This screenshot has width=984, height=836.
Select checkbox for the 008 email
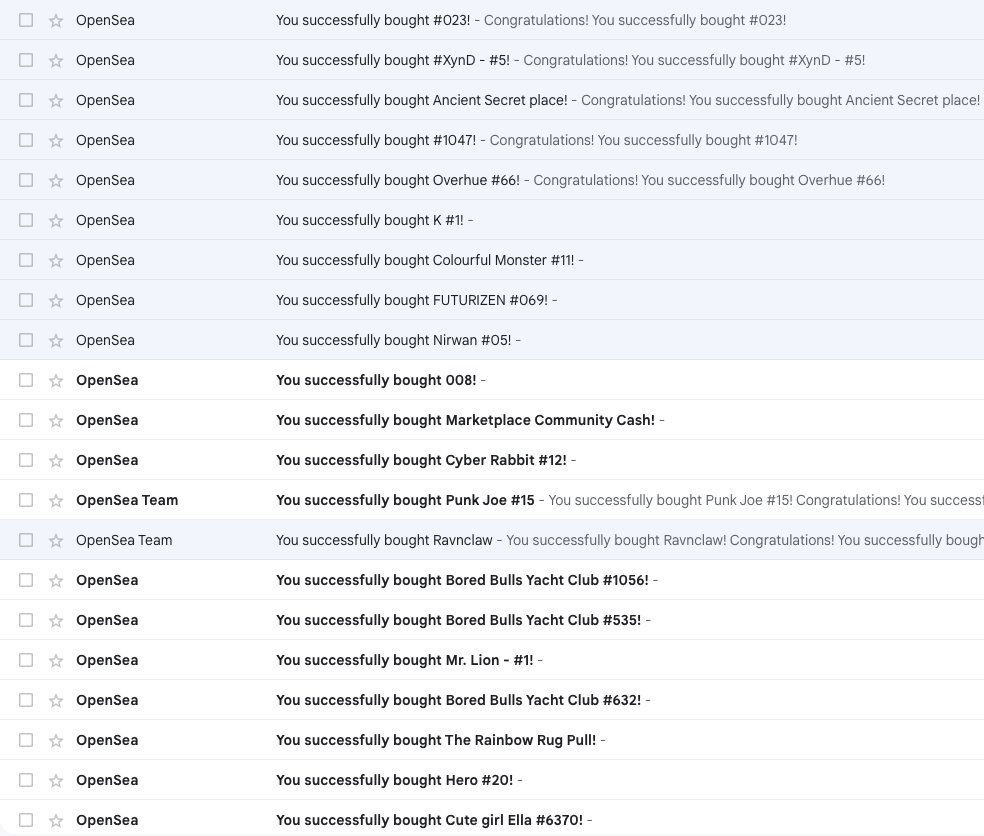tap(26, 380)
